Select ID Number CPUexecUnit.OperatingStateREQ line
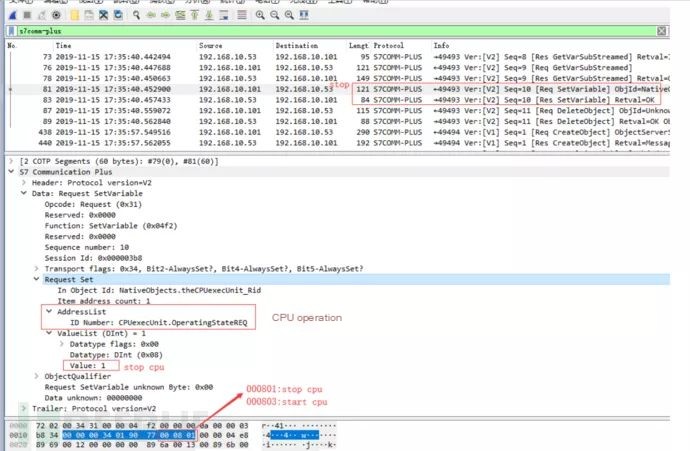Screen dimensions: 690x451 (158, 323)
